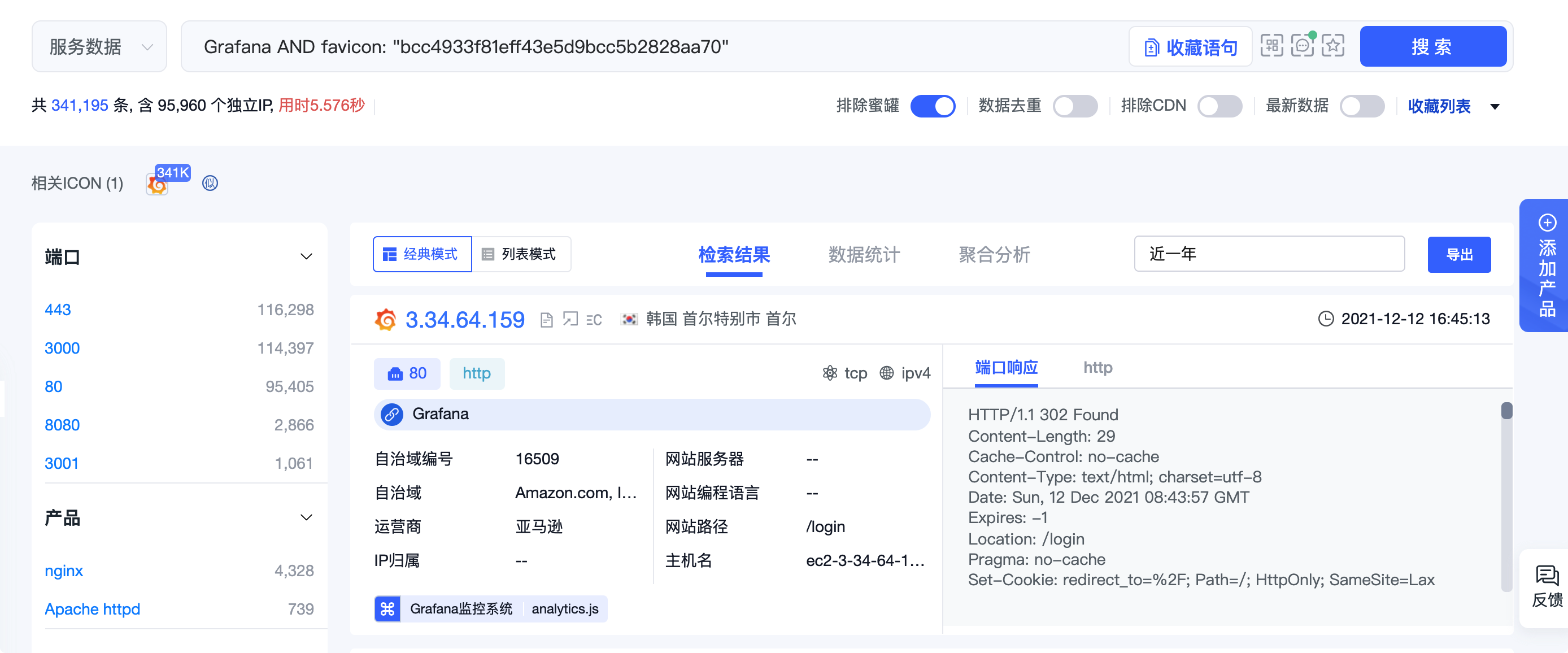The image size is (1568, 653).
Task: Click the link icon in Grafana row
Action: [x=391, y=415]
